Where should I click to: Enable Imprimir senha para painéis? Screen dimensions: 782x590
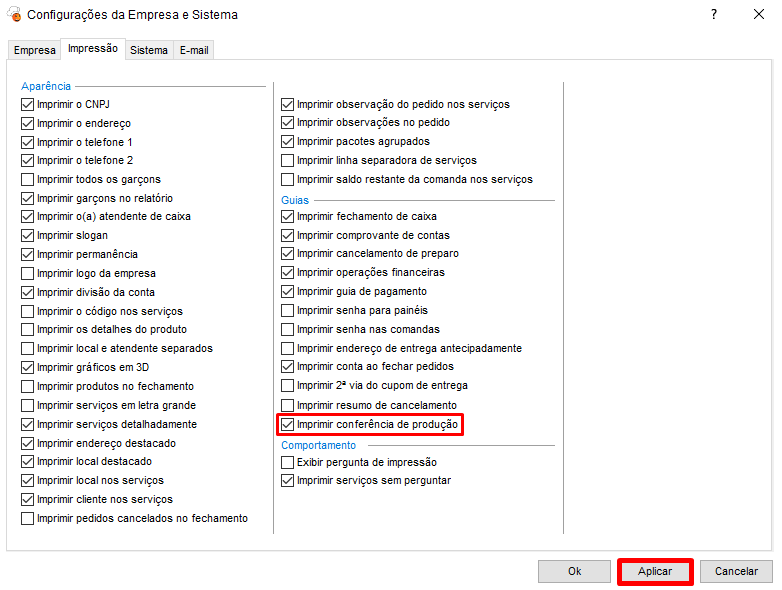288,311
